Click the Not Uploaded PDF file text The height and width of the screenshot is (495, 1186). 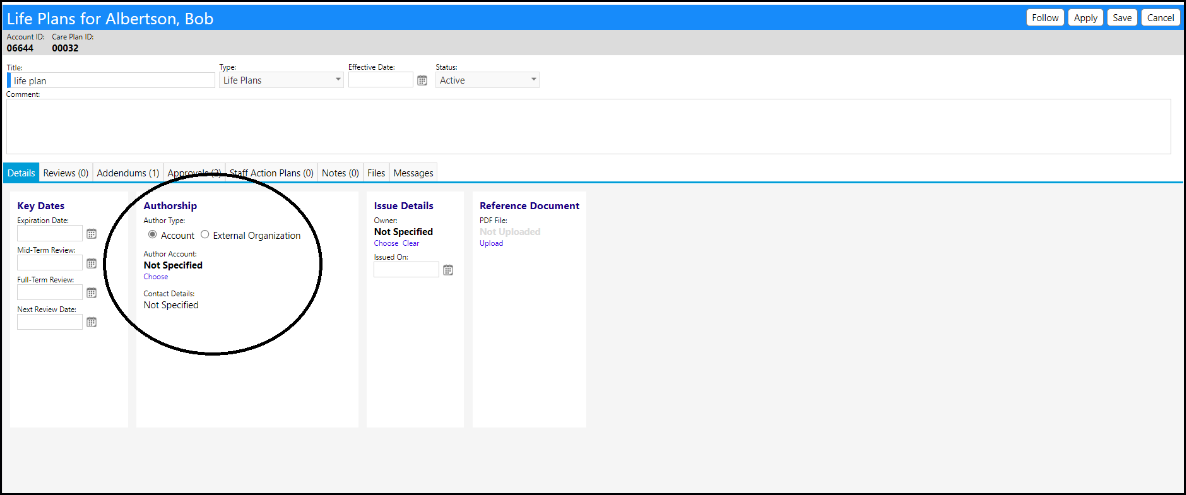point(509,232)
